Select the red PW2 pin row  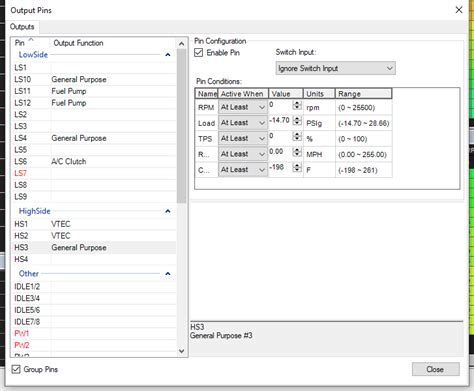(x=94, y=345)
